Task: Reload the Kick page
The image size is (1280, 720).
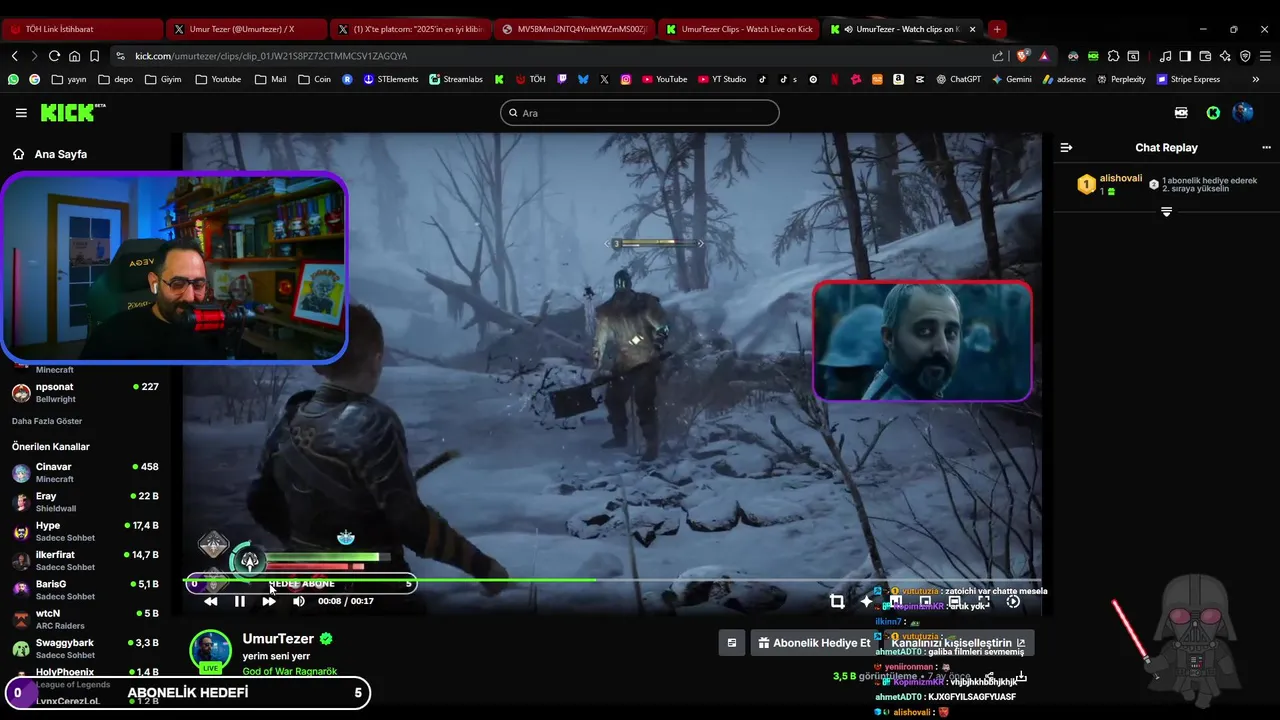Action: coord(54,56)
